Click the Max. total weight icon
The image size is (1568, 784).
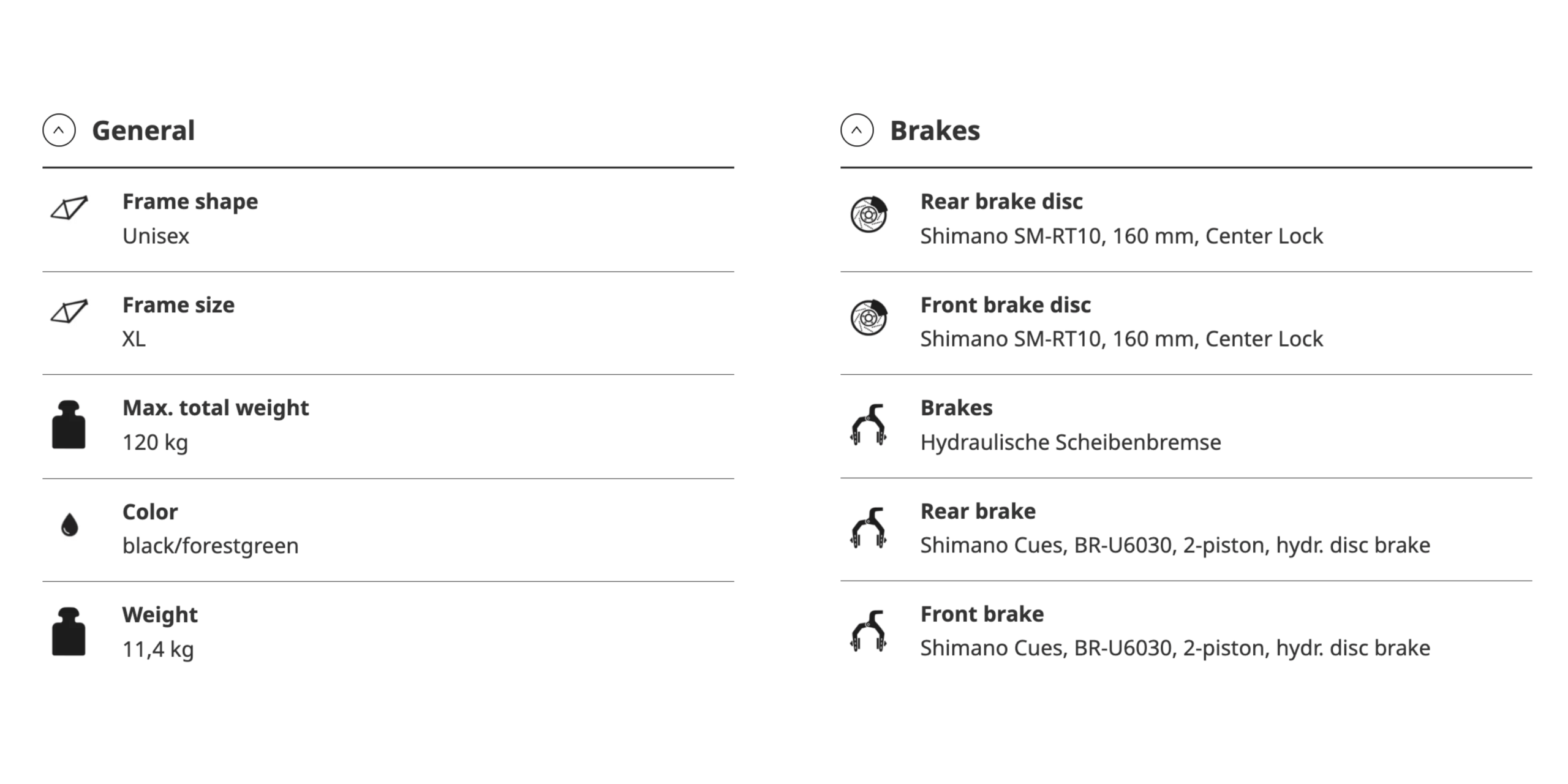(69, 424)
